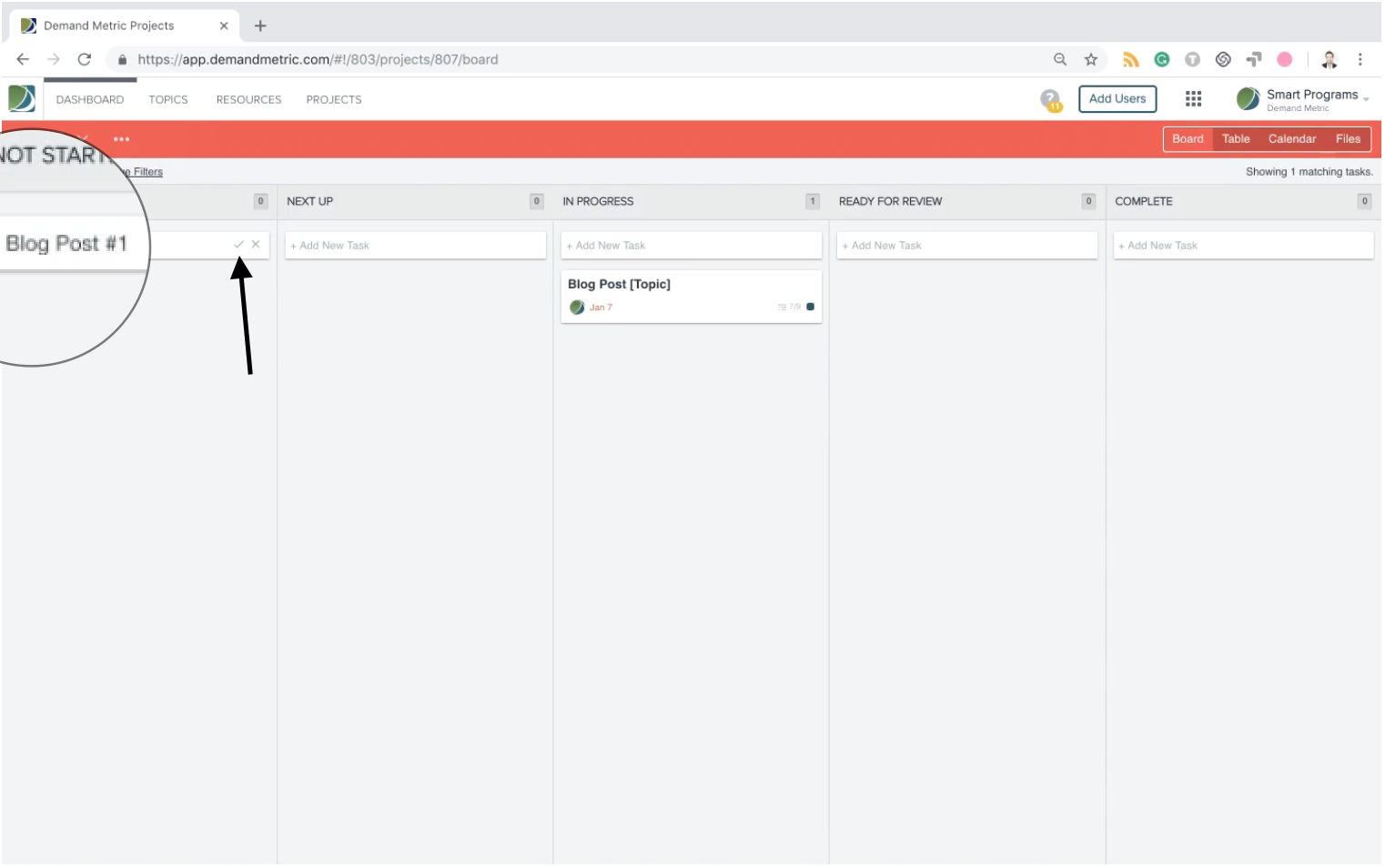Open a new browser tab
The image size is (1385, 868).
click(x=260, y=25)
